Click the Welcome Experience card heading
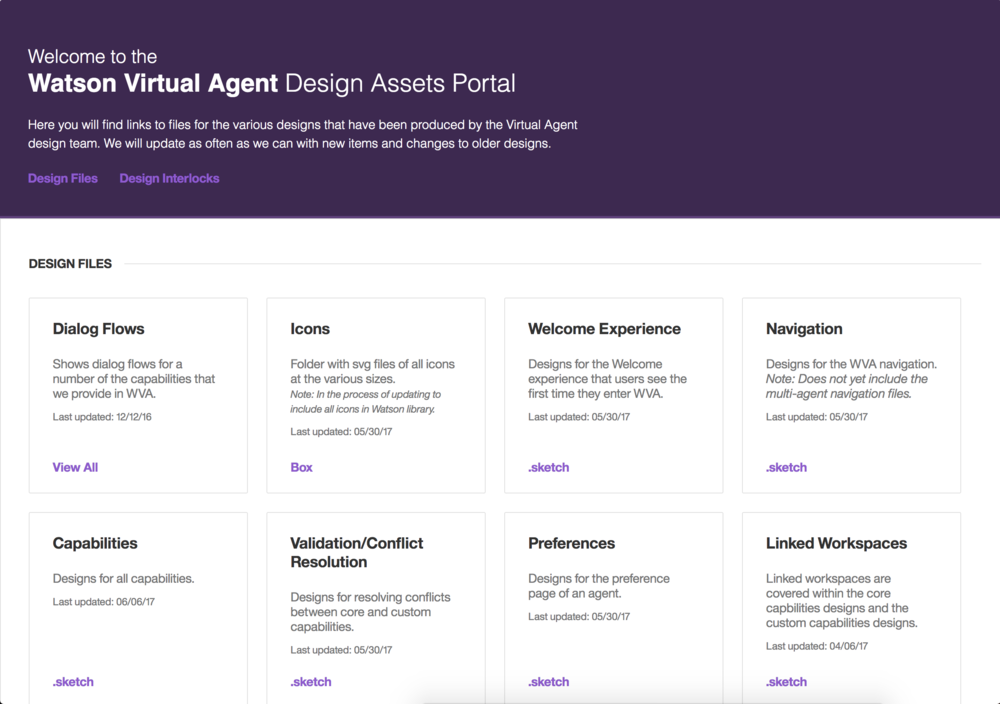The height and width of the screenshot is (704, 1000). click(x=604, y=329)
